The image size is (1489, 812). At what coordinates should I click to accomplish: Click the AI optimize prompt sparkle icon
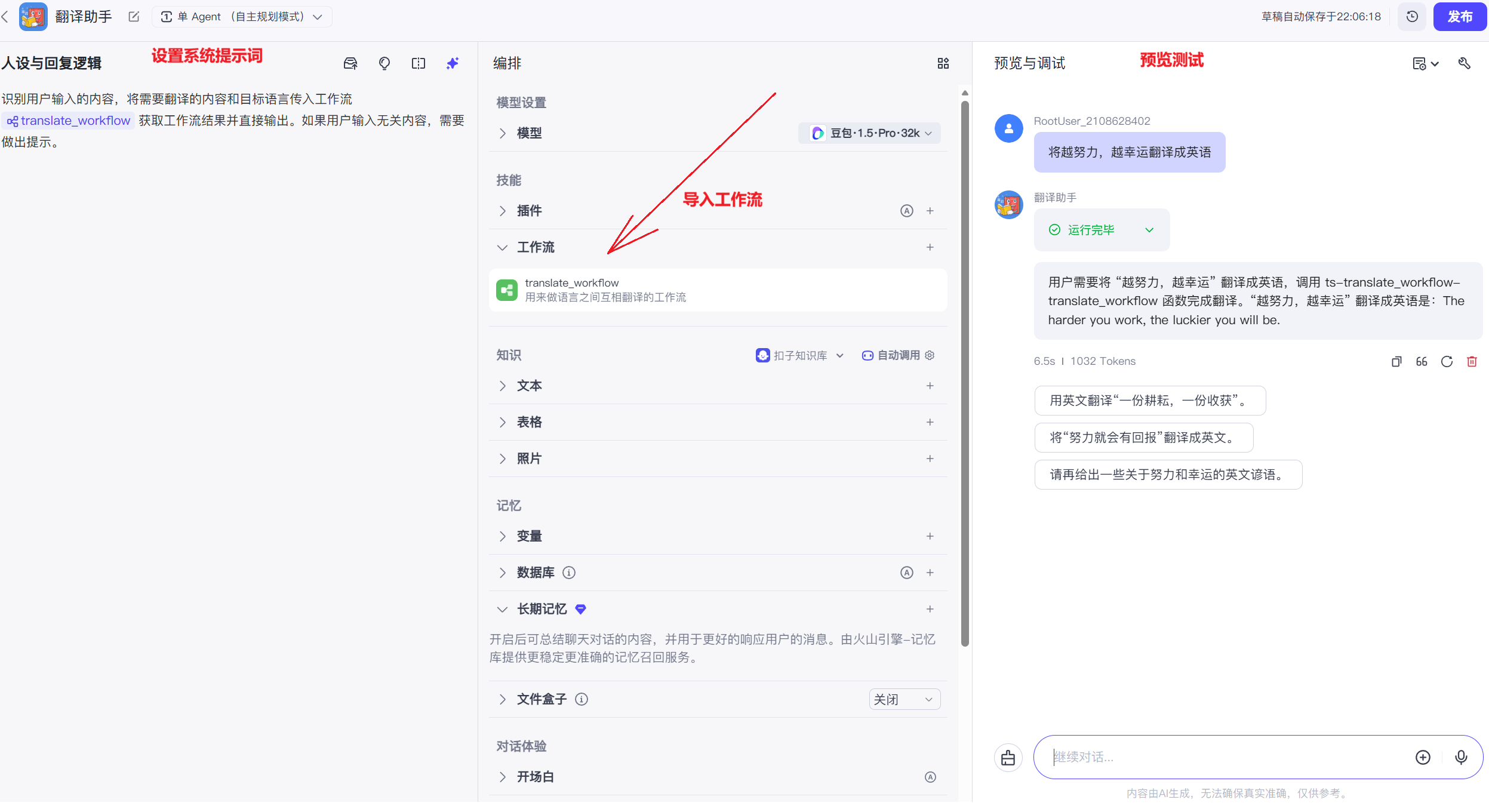[x=453, y=63]
